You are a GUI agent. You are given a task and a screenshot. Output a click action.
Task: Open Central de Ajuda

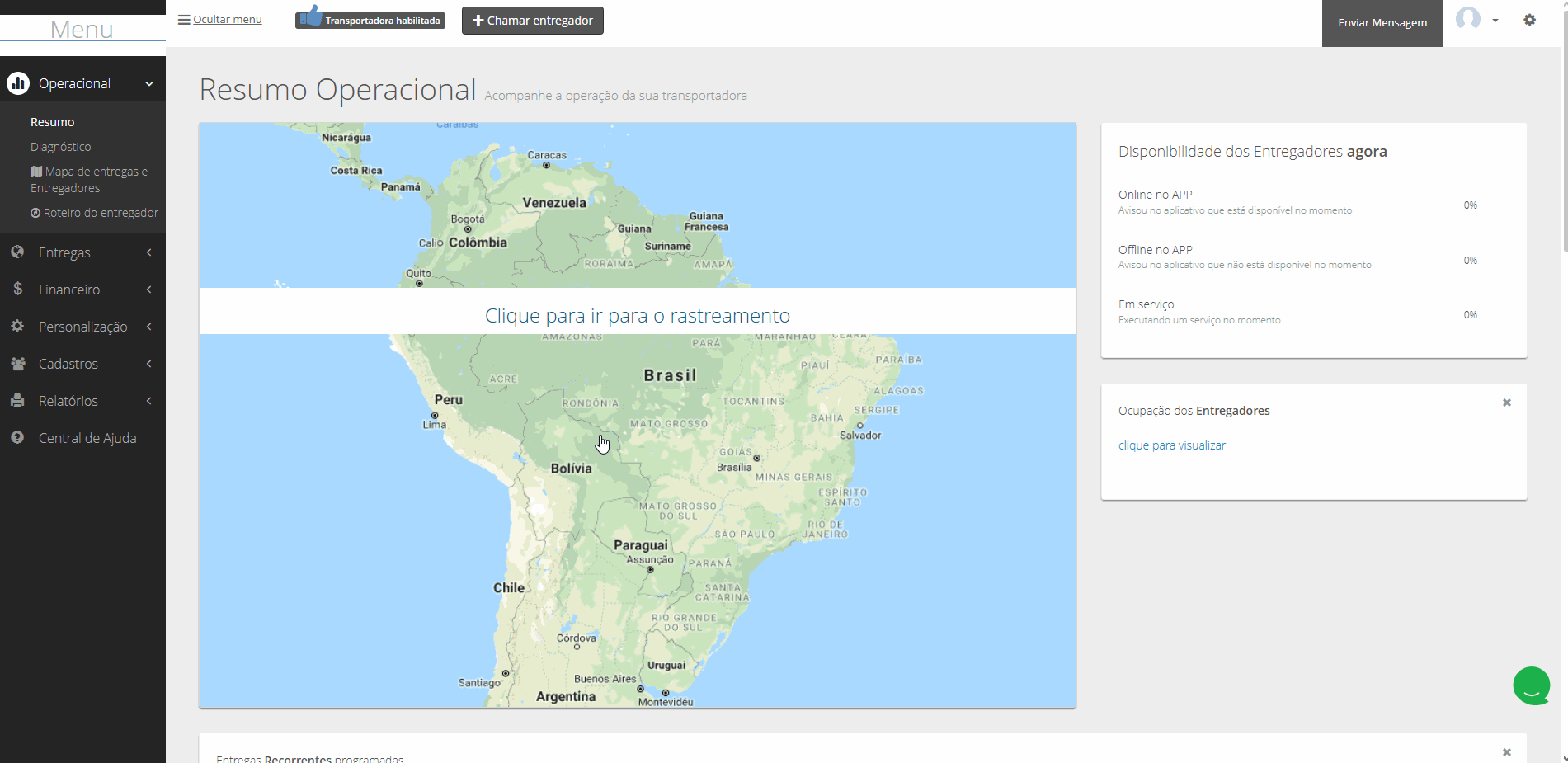pos(87,438)
